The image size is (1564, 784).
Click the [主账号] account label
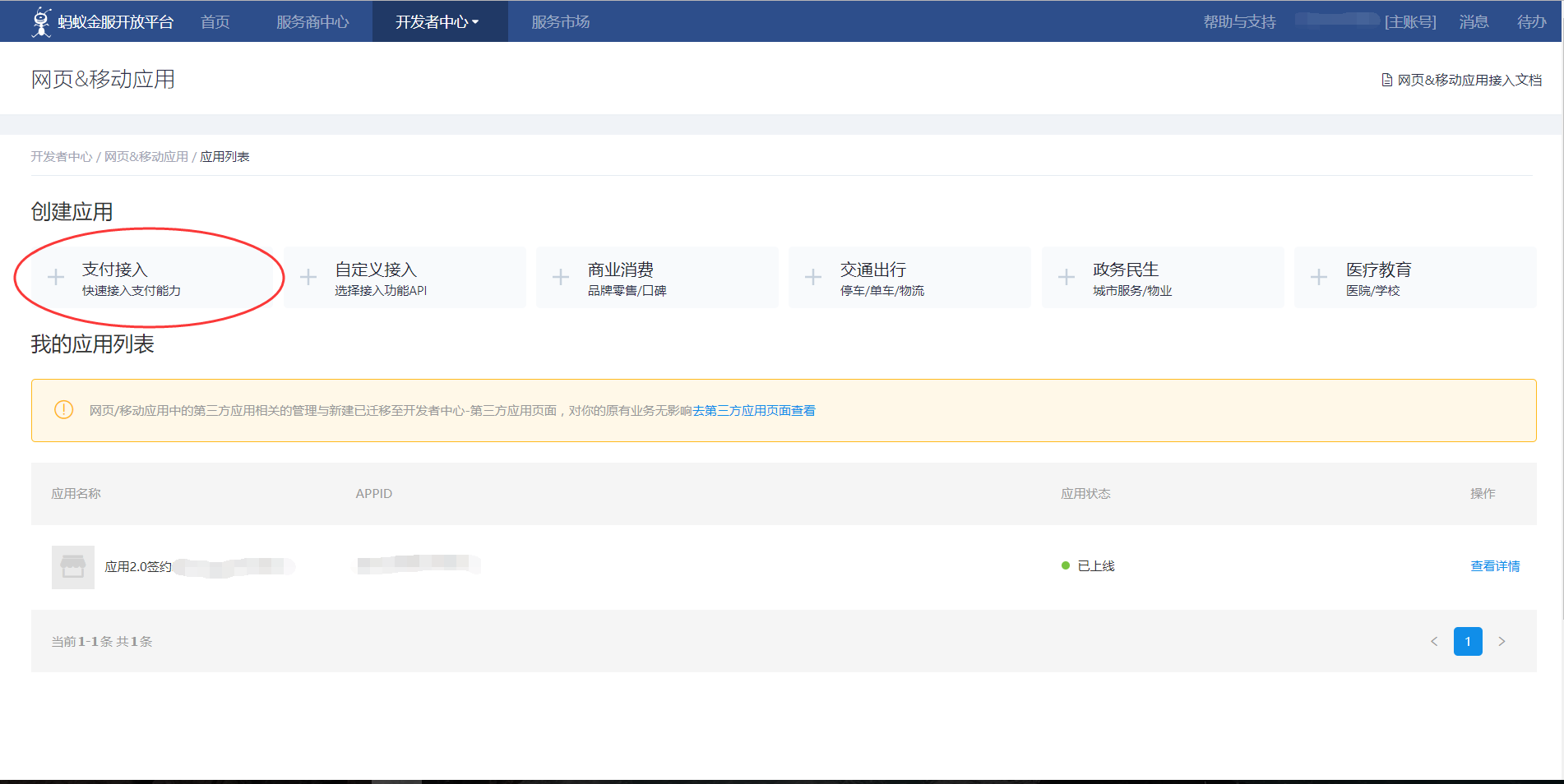click(x=1410, y=22)
